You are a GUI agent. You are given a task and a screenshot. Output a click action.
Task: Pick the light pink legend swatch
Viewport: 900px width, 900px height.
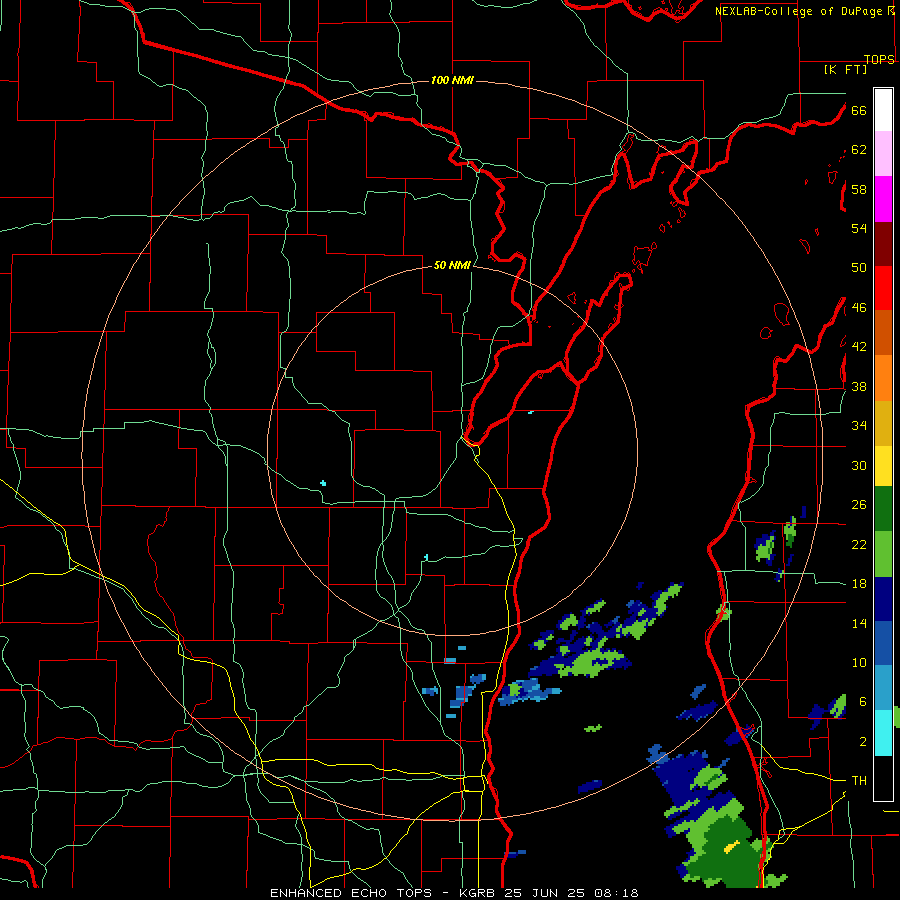(x=883, y=154)
